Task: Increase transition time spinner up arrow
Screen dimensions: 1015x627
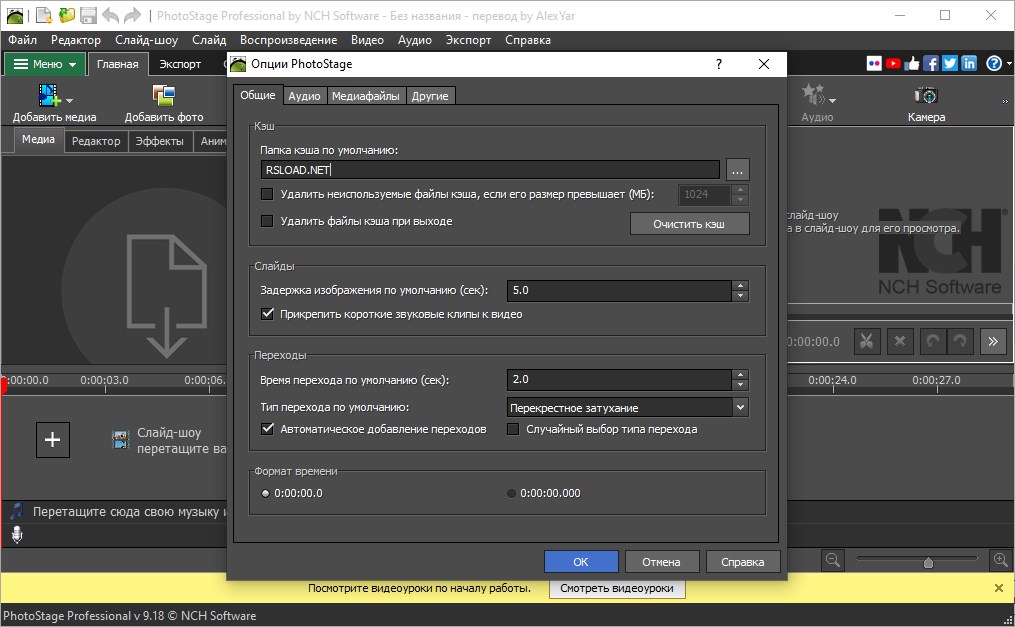Action: coord(741,375)
